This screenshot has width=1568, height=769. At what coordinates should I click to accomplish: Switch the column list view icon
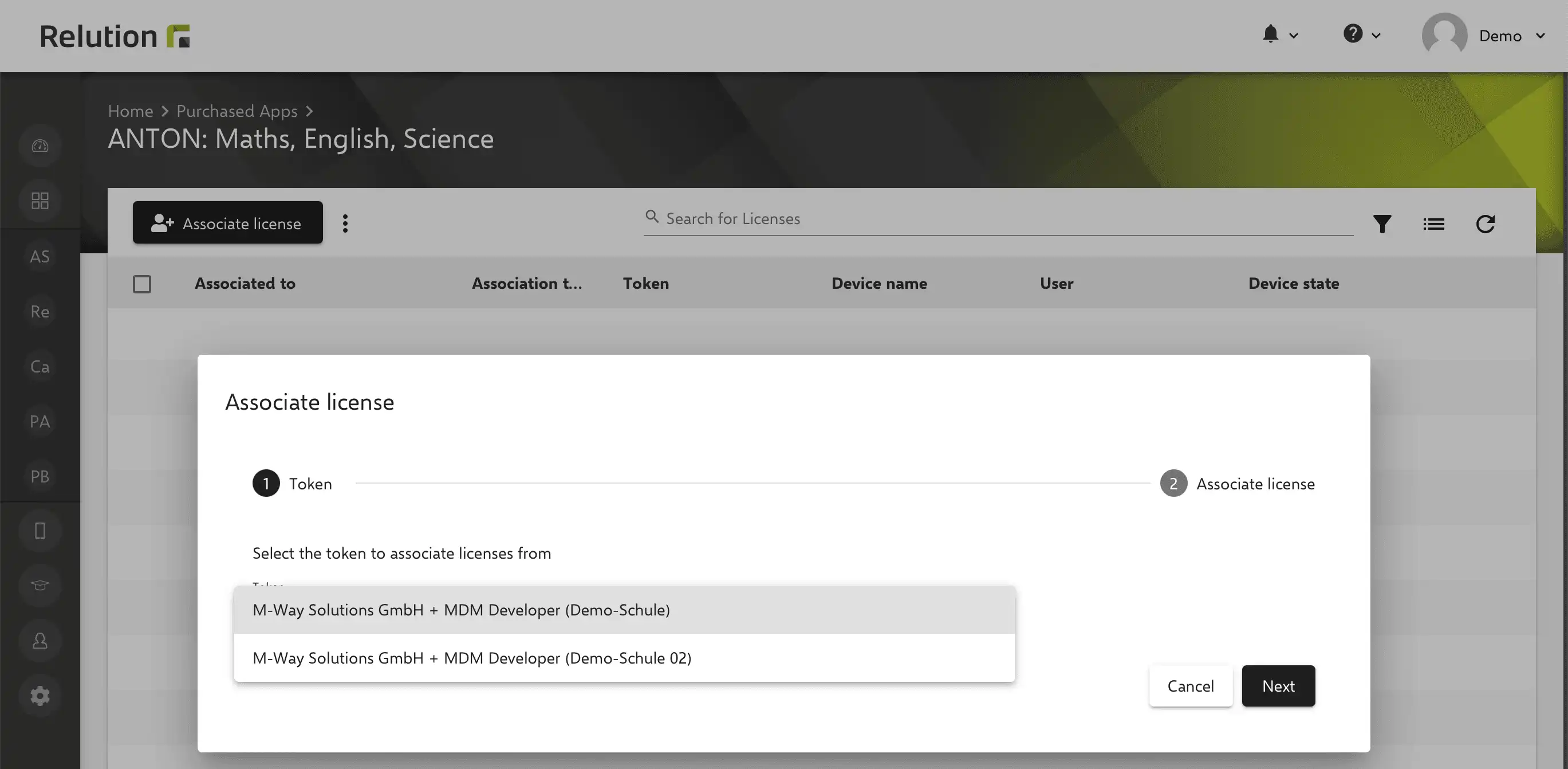(x=1433, y=224)
